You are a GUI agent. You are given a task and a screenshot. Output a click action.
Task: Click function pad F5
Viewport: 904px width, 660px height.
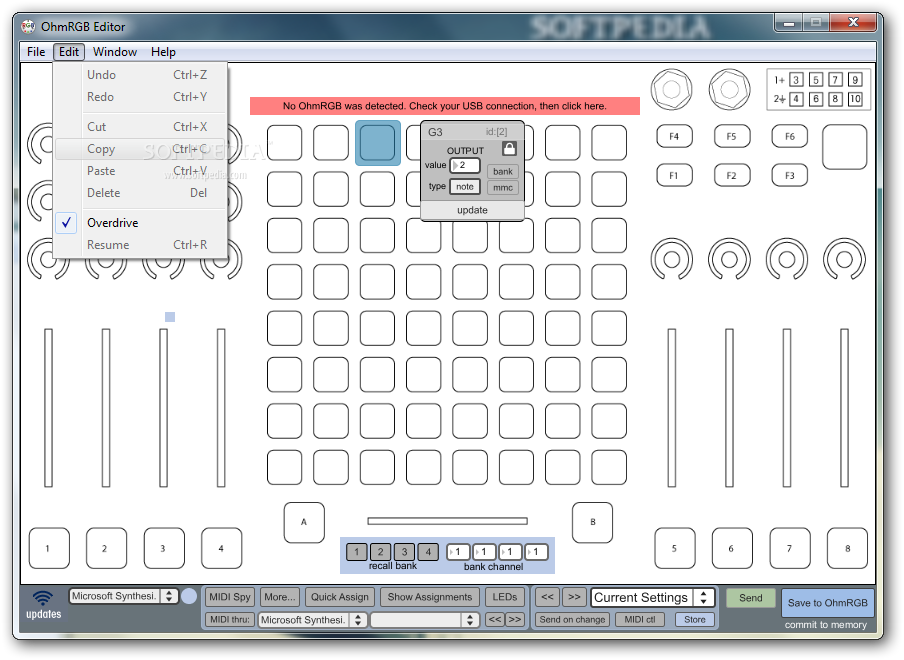click(x=731, y=137)
